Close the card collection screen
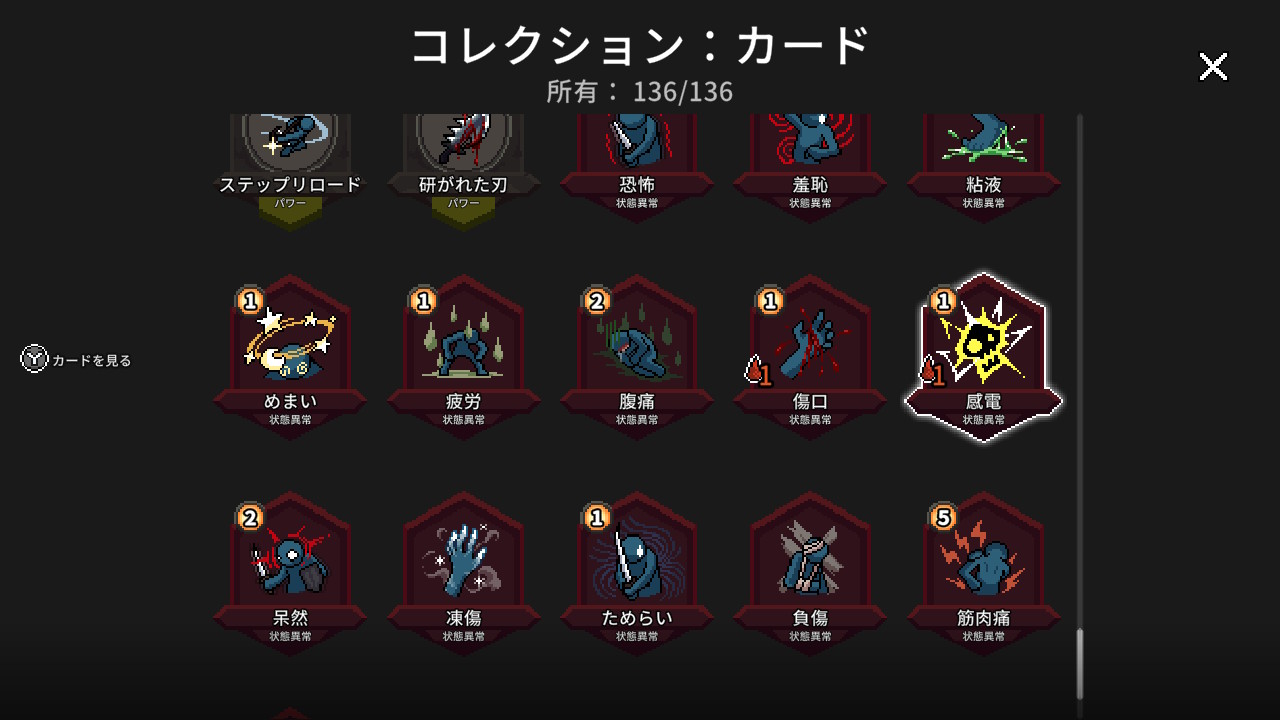Viewport: 1280px width, 720px height. point(1213,67)
